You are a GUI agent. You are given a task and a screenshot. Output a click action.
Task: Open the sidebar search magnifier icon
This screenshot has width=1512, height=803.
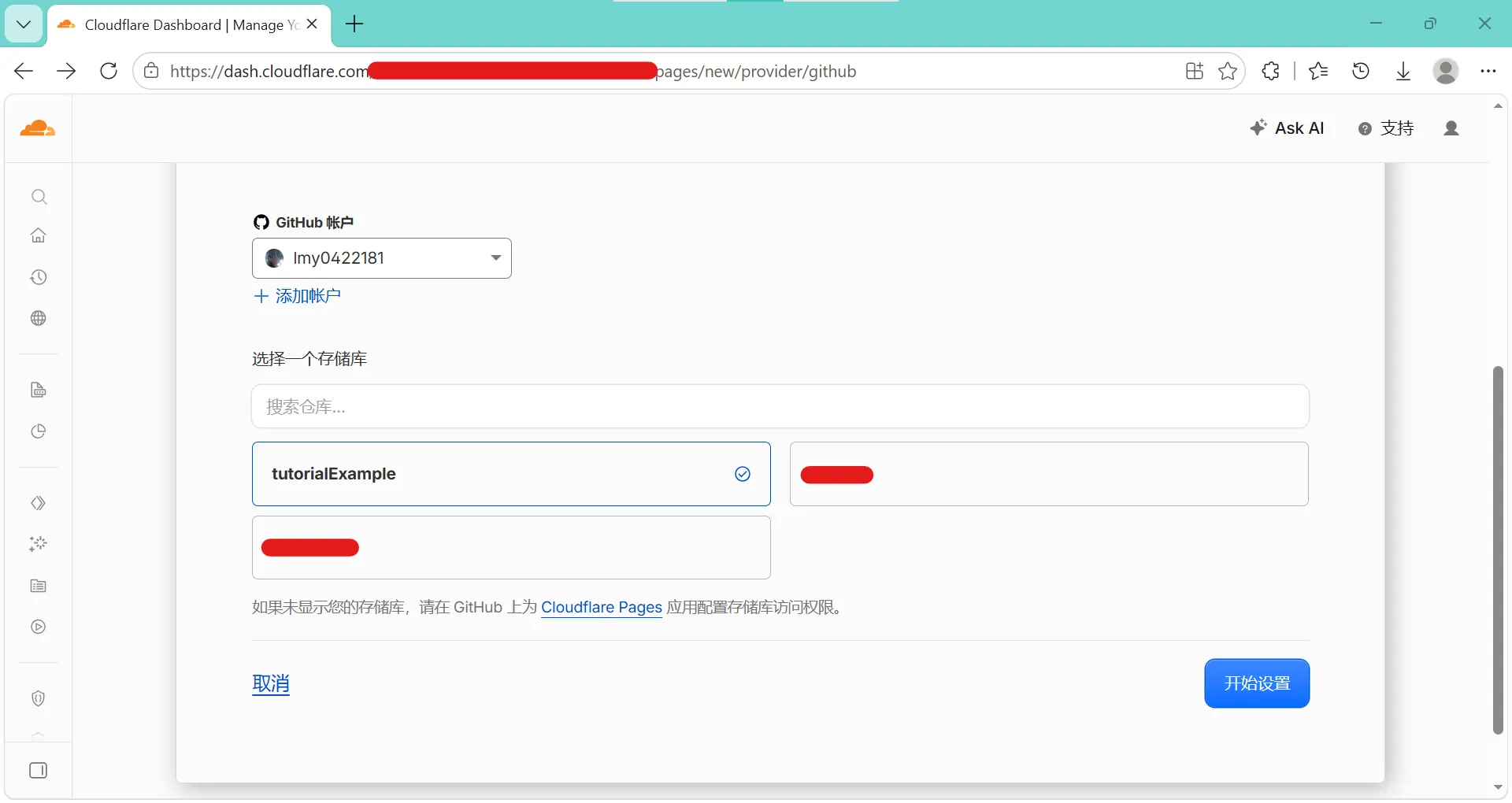point(39,197)
